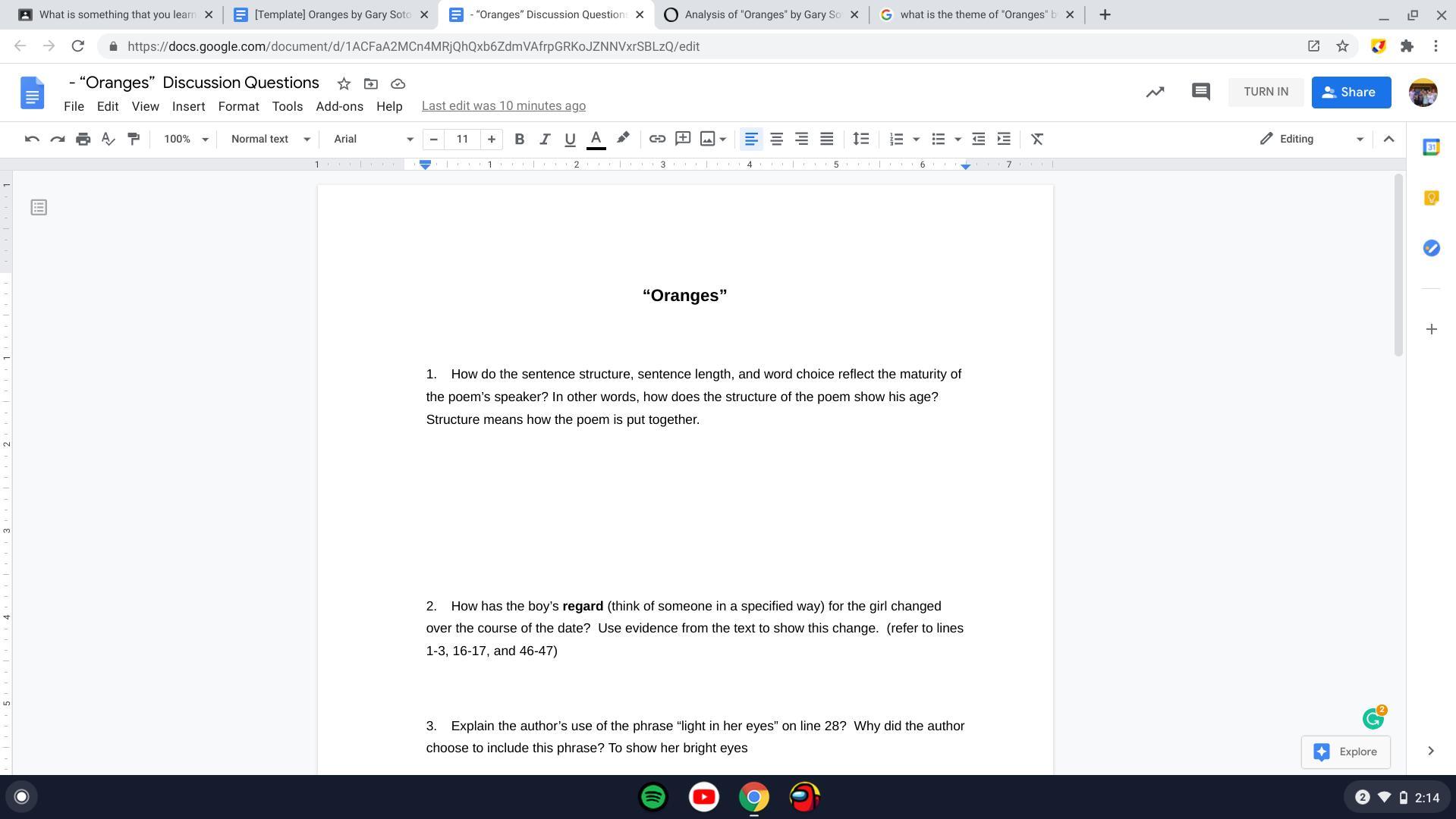
Task: Open the Format menu
Action: click(x=238, y=106)
